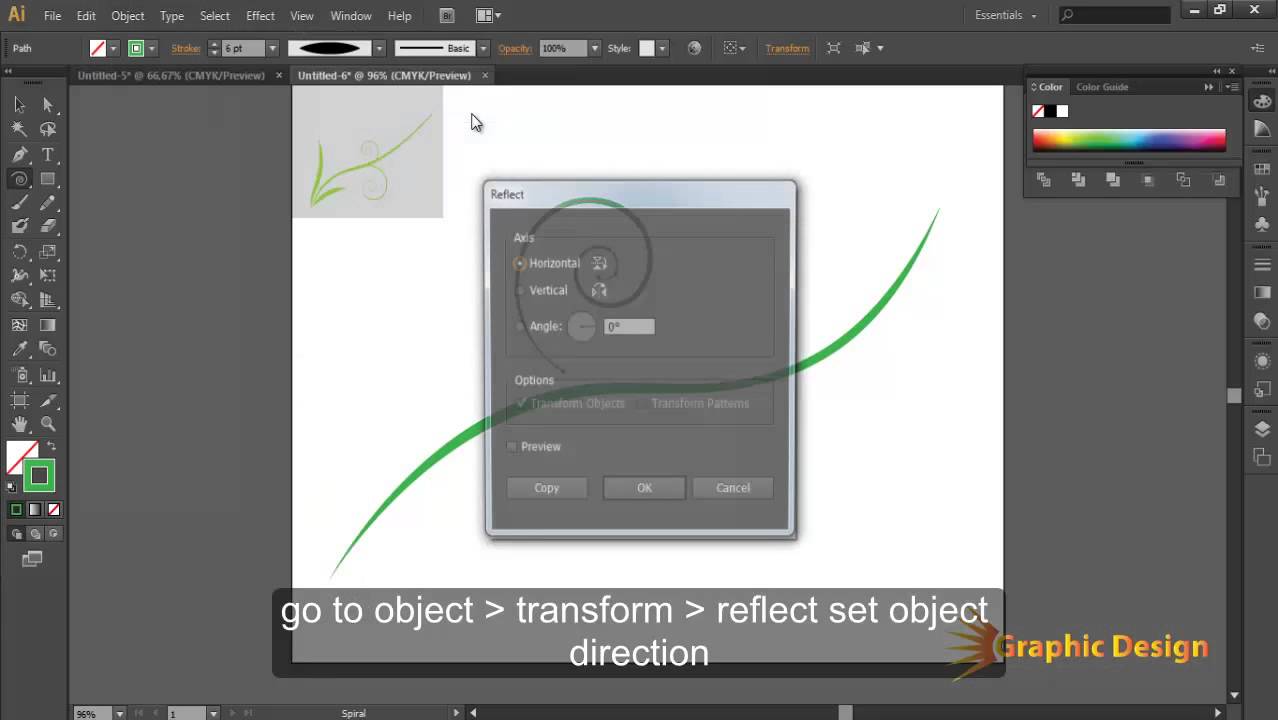The height and width of the screenshot is (720, 1278).
Task: Click the green Fill color swatch
Action: [x=38, y=476]
